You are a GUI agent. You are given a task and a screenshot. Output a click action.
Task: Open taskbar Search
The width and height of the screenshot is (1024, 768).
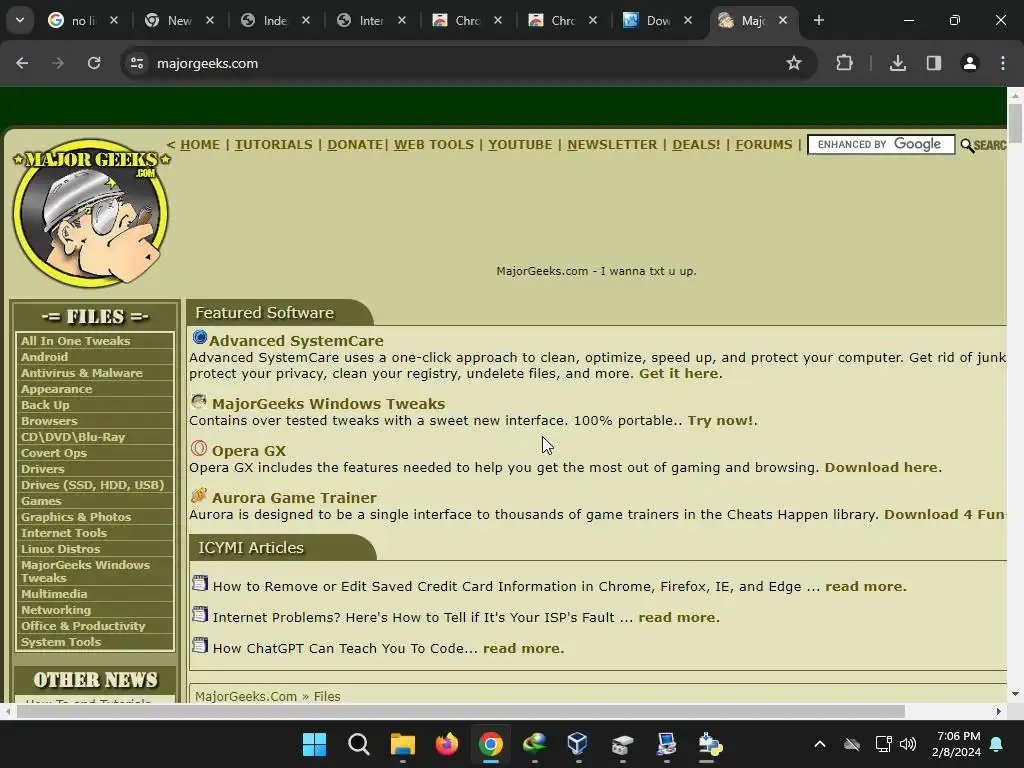tap(359, 744)
